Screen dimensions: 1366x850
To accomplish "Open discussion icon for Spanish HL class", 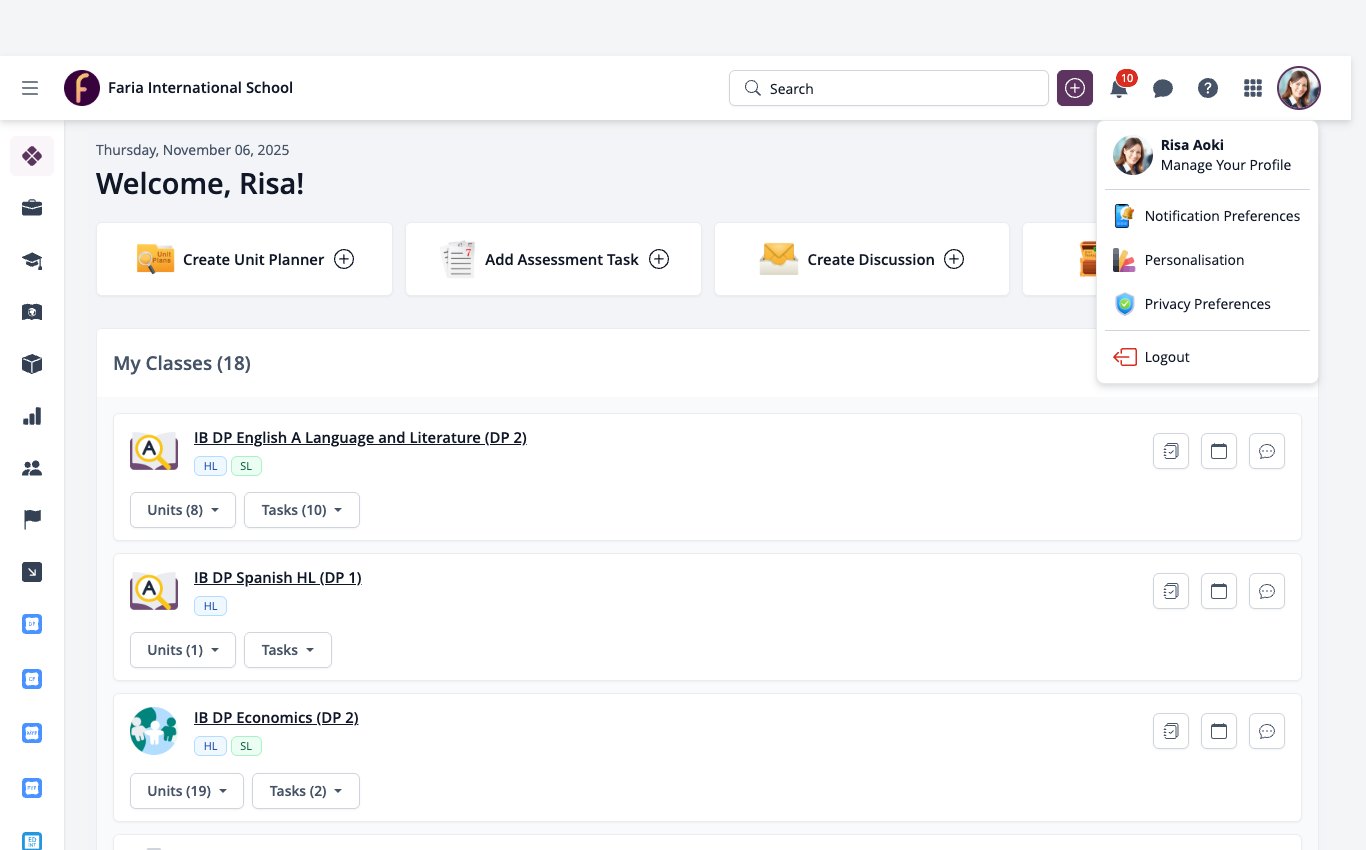I will [1267, 591].
